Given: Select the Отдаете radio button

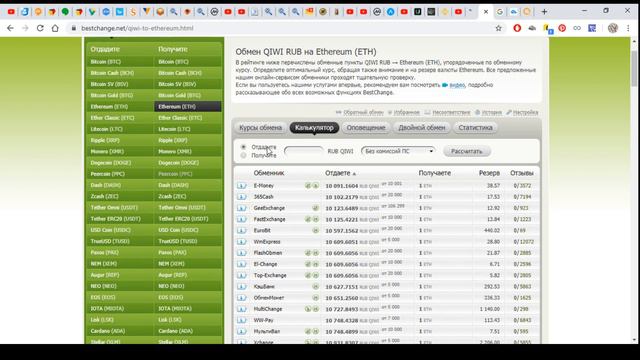Looking at the screenshot, I should [243, 147].
